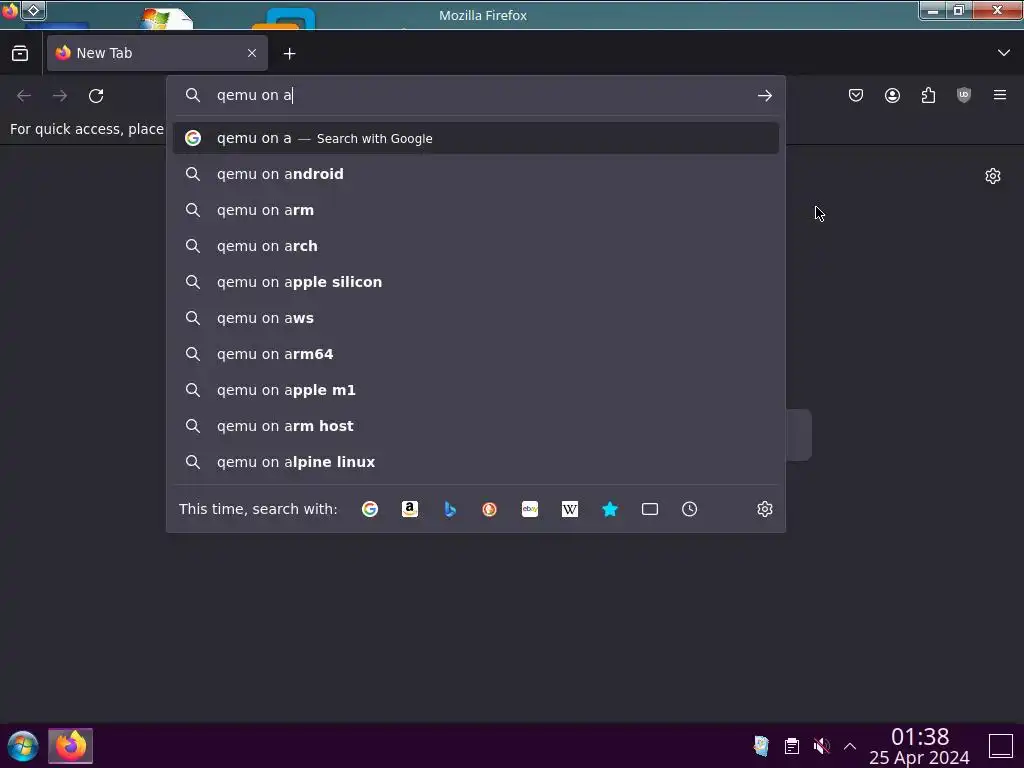Pick suggestion 'qemu on android'
The width and height of the screenshot is (1024, 768).
point(475,174)
